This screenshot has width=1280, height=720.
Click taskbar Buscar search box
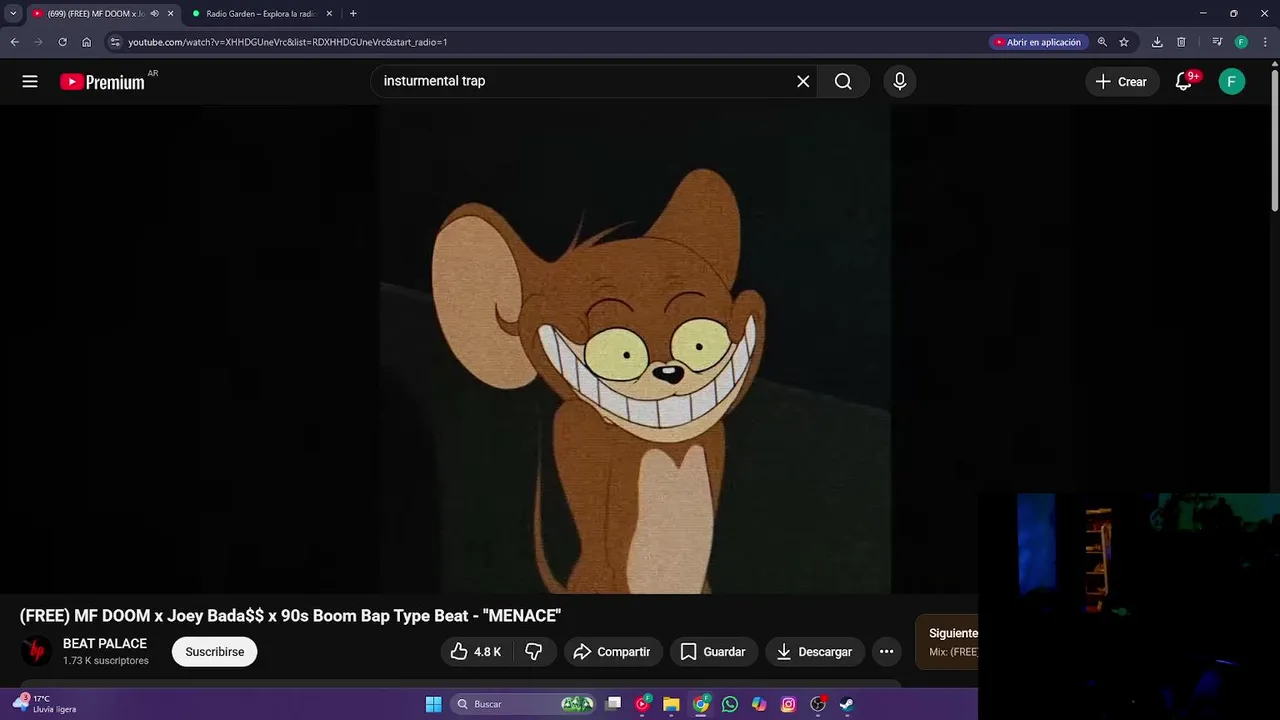point(524,704)
